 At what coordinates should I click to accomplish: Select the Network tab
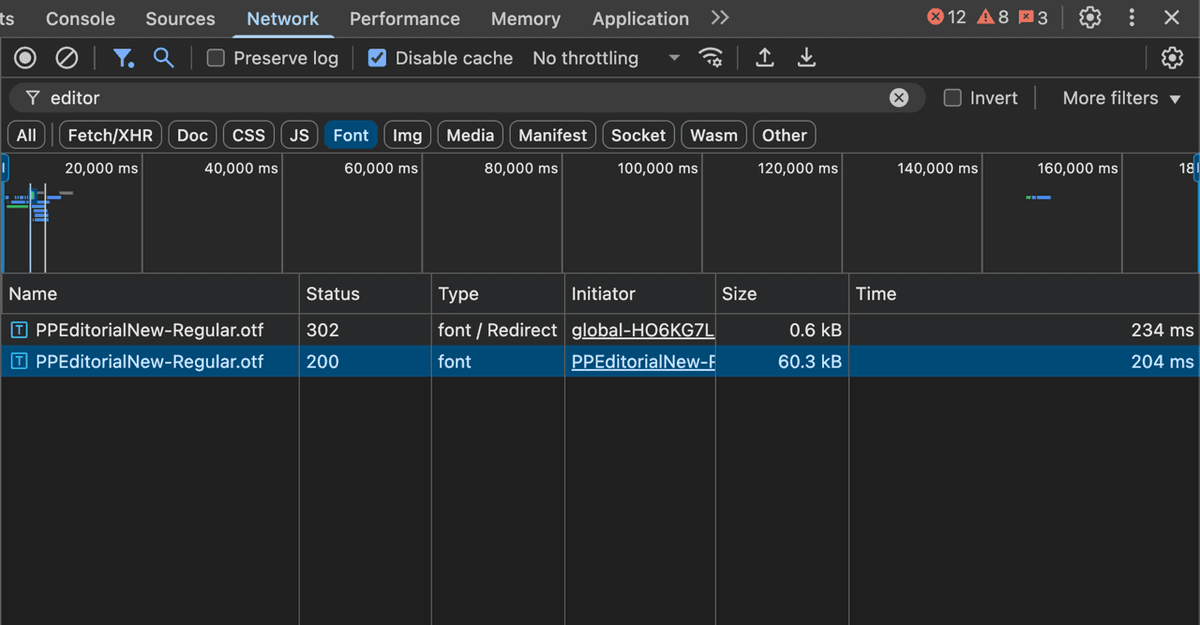pyautogui.click(x=283, y=18)
